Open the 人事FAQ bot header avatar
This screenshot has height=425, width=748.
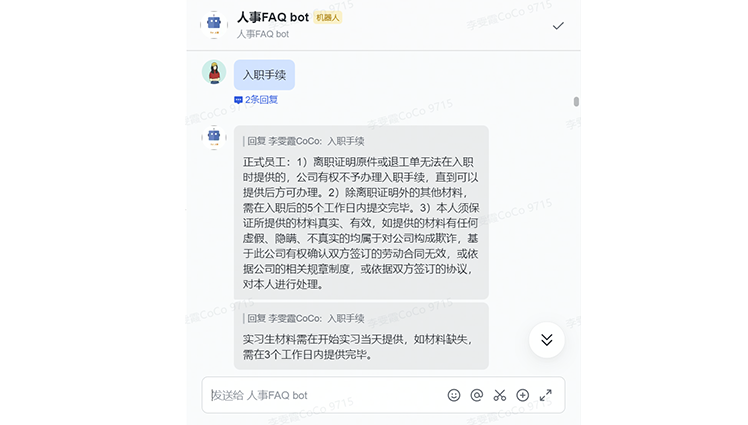click(214, 24)
